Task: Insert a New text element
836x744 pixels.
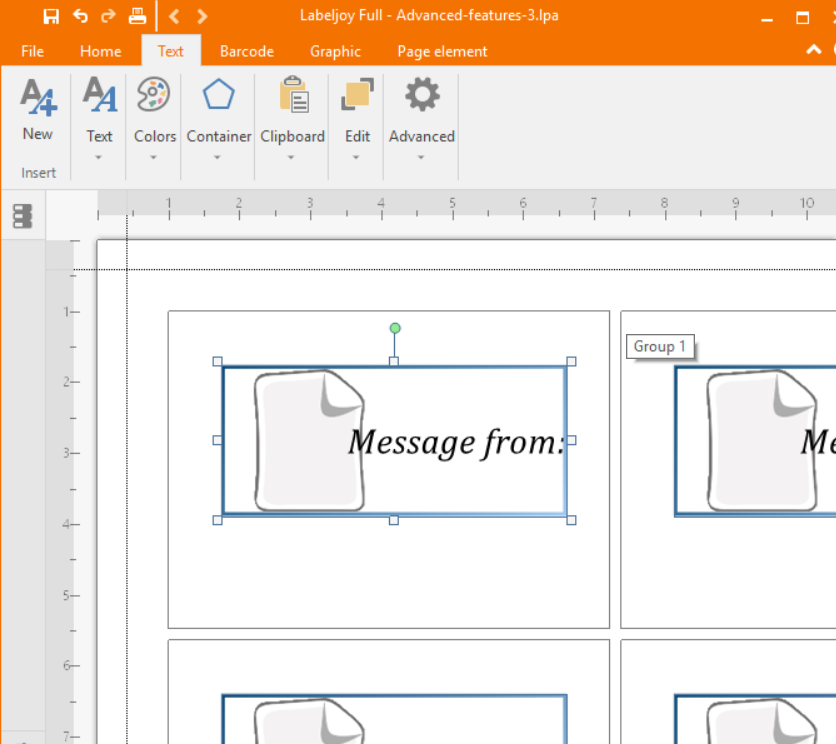Action: pyautogui.click(x=38, y=109)
